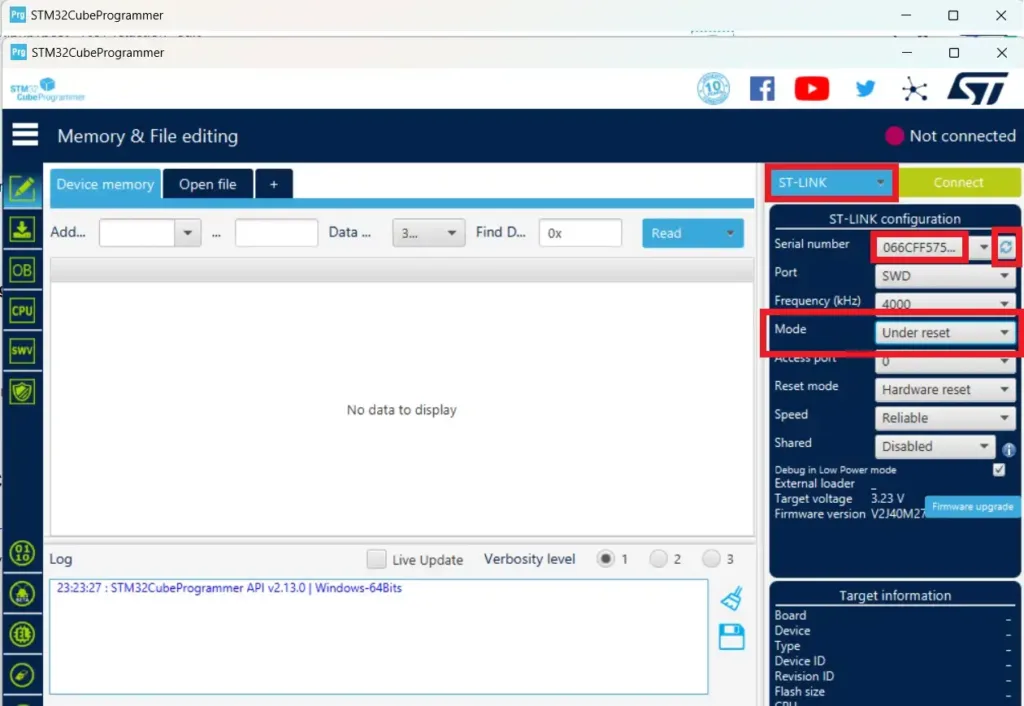Toggle the Live Update checkbox
Viewport: 1024px width, 706px height.
coord(376,559)
